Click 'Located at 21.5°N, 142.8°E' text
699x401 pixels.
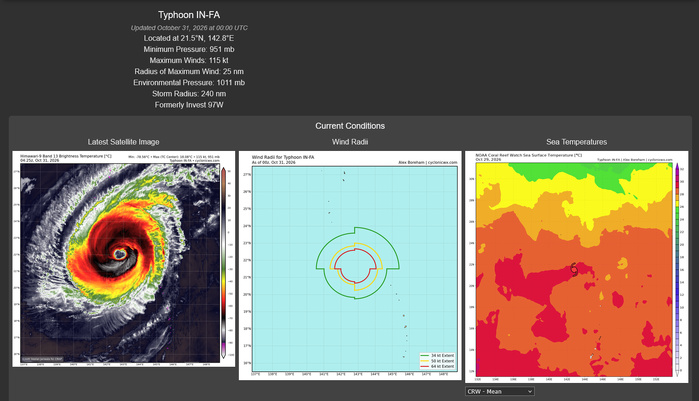tap(189, 38)
